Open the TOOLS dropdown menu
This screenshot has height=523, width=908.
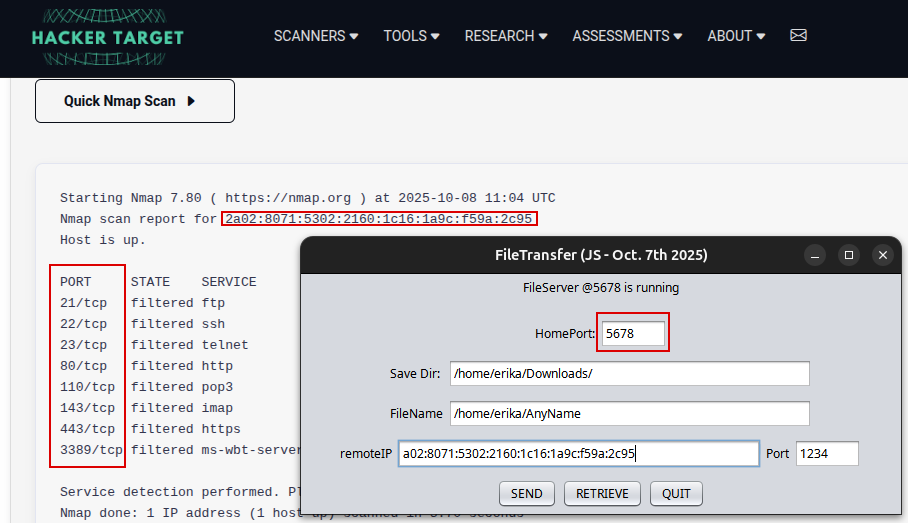click(x=411, y=36)
